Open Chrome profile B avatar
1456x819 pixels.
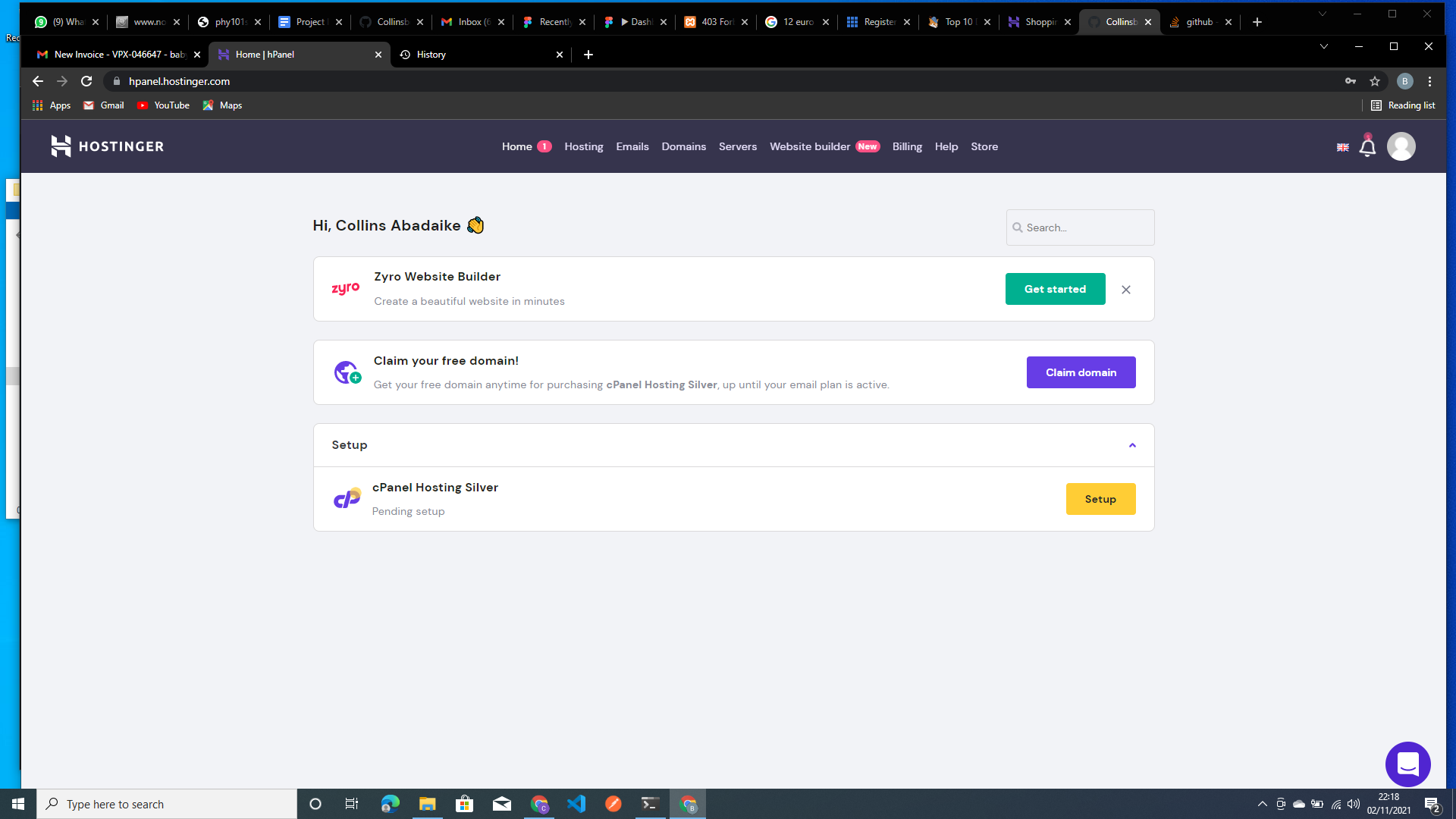click(1404, 81)
